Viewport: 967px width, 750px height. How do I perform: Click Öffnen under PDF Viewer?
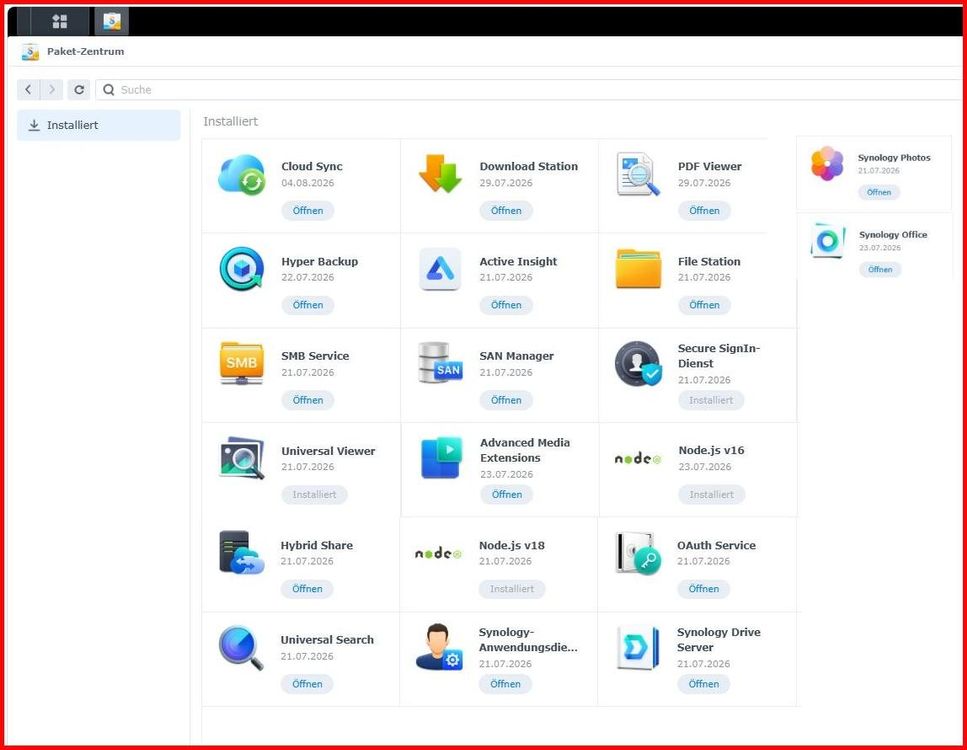click(704, 211)
